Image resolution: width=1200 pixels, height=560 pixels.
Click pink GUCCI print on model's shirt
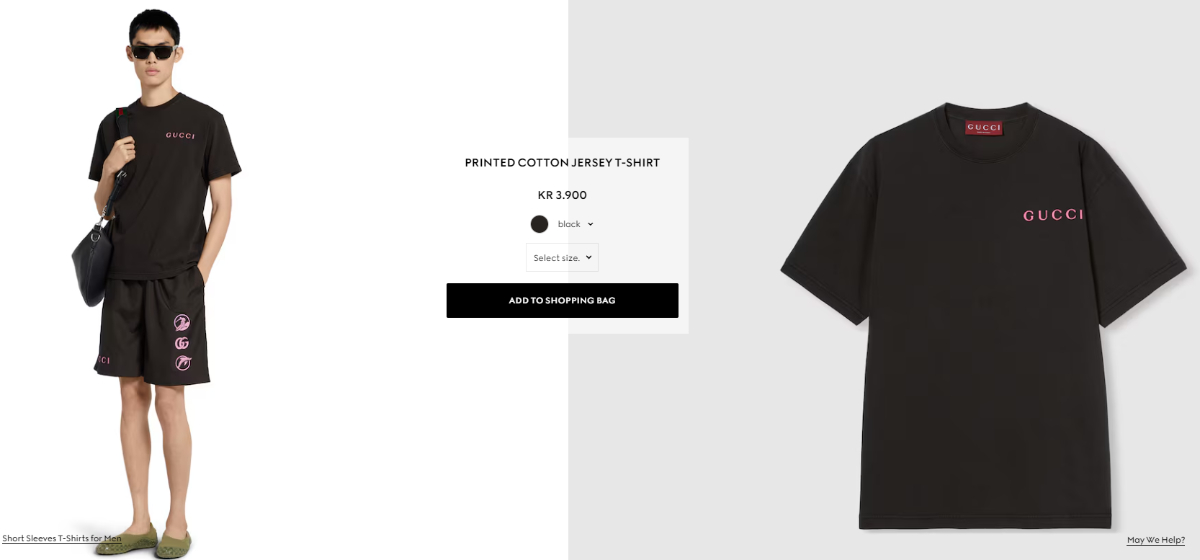coord(180,136)
